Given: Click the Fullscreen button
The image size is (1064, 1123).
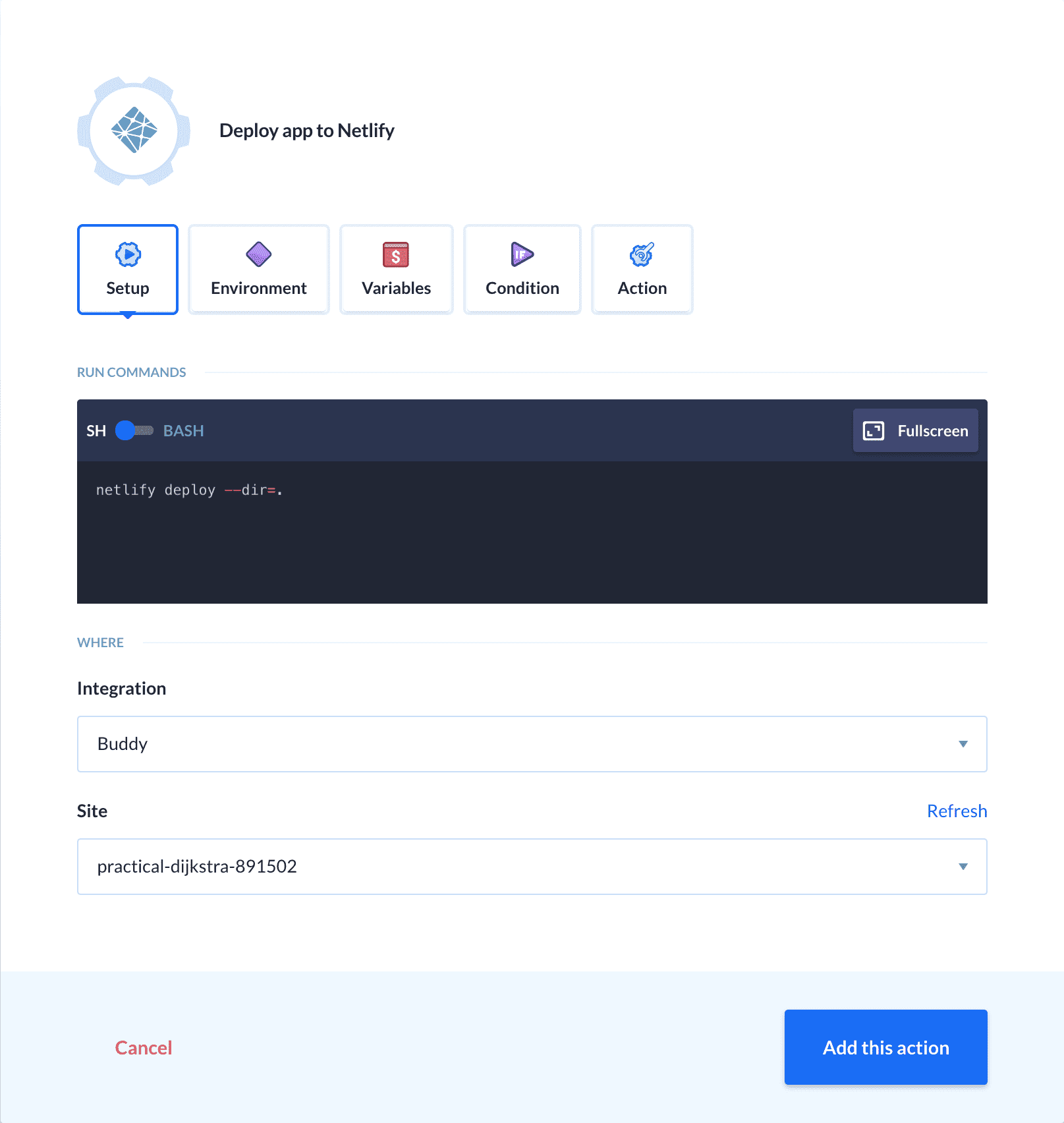Looking at the screenshot, I should [916, 431].
